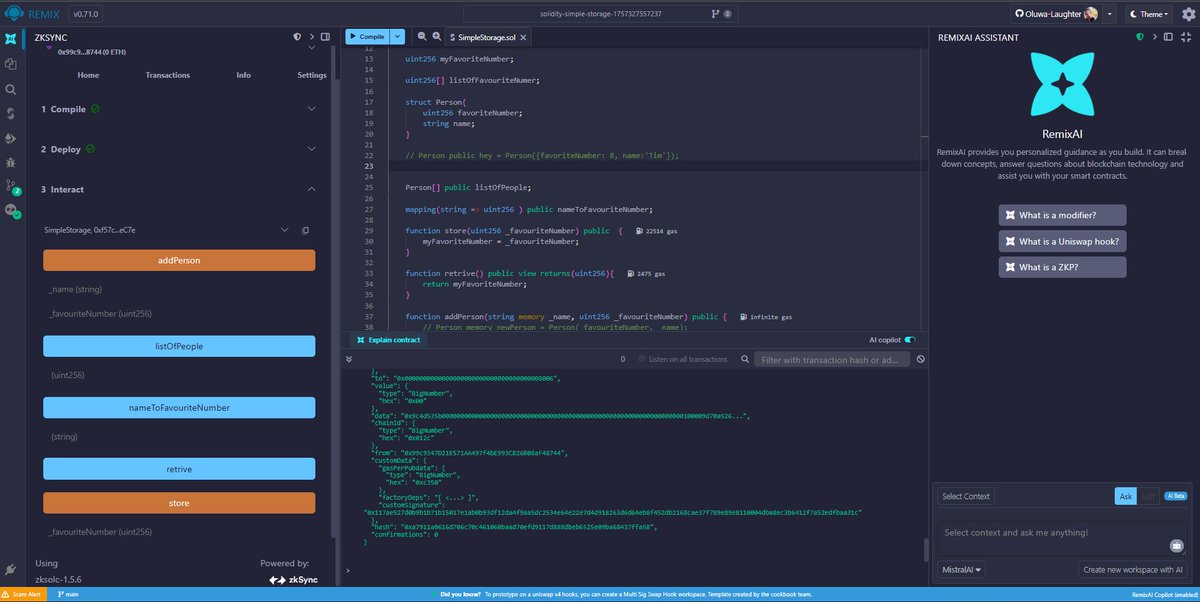This screenshot has width=1200, height=602.
Task: Select Ask mode in AI assistant
Action: pos(1126,496)
